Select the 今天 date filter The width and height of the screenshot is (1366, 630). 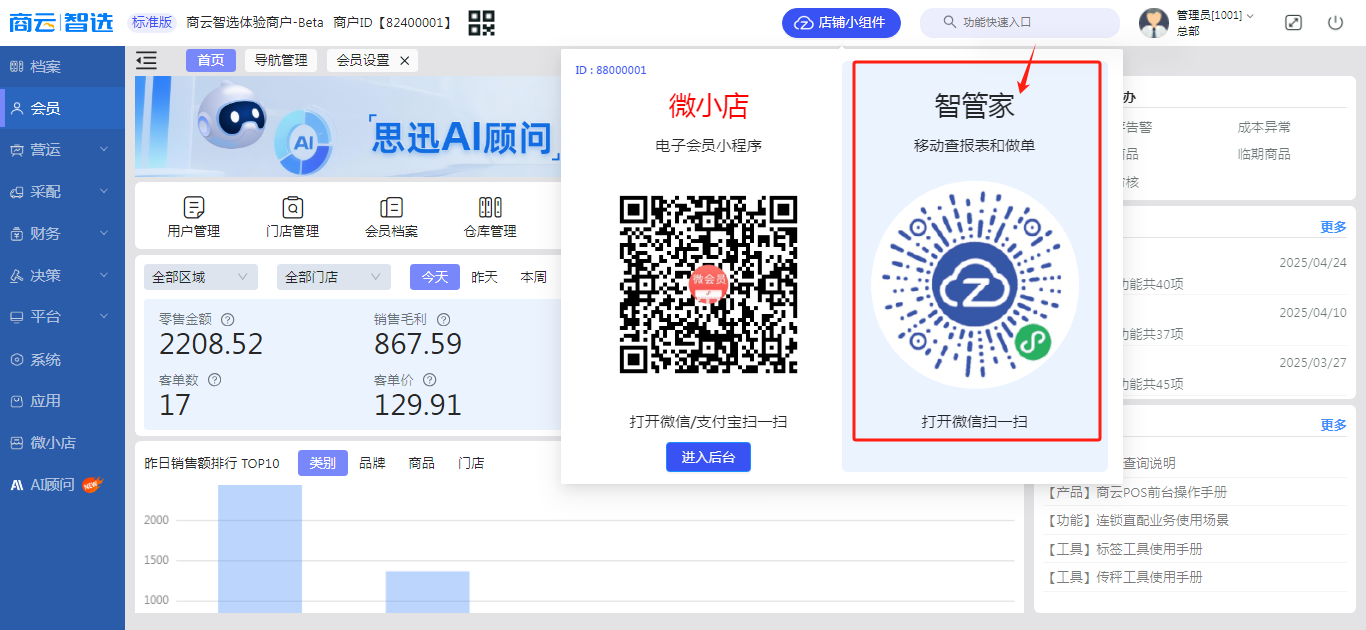click(x=435, y=277)
